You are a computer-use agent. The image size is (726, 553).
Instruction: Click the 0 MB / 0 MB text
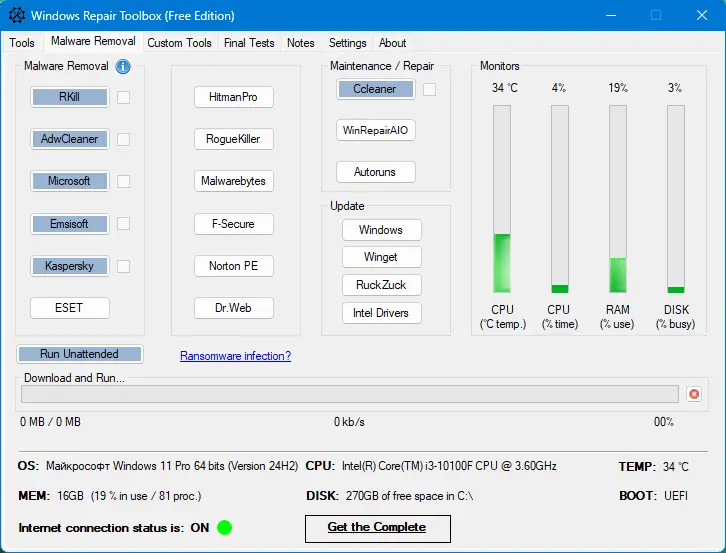(x=50, y=422)
